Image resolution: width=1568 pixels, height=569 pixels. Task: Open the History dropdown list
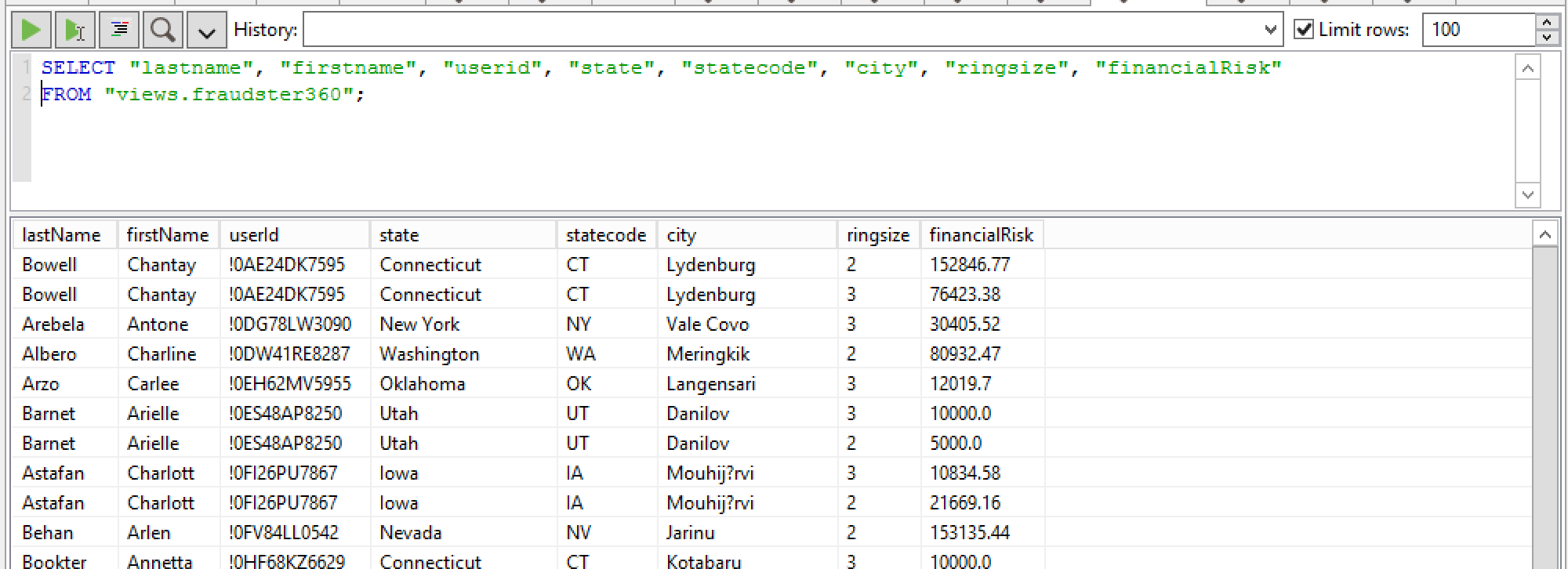click(1270, 30)
